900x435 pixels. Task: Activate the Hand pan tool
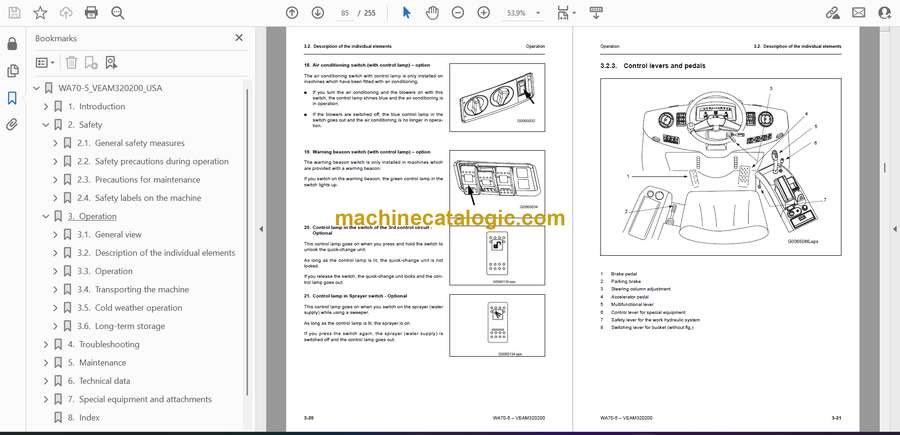pos(432,13)
